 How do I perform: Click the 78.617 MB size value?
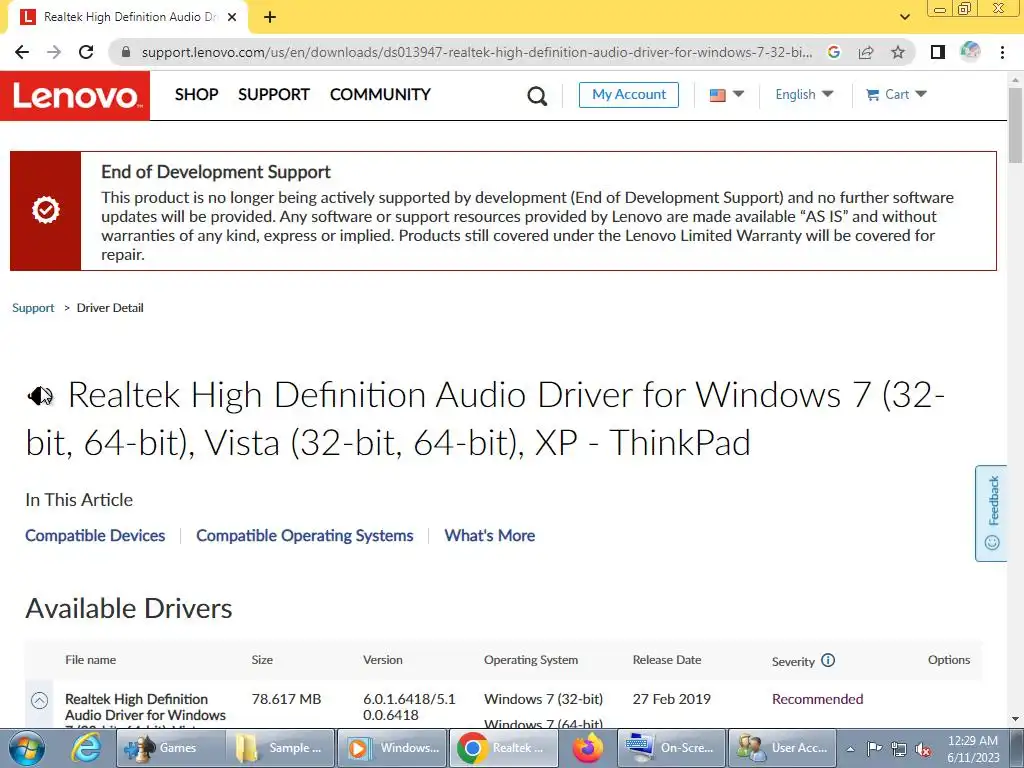point(286,699)
